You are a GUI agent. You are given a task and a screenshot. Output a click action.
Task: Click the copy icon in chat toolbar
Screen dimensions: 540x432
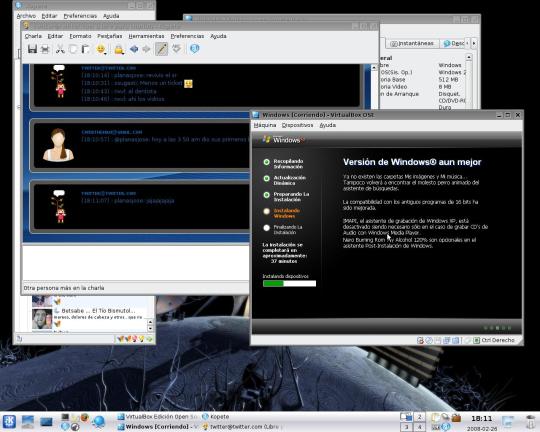click(x=73, y=50)
